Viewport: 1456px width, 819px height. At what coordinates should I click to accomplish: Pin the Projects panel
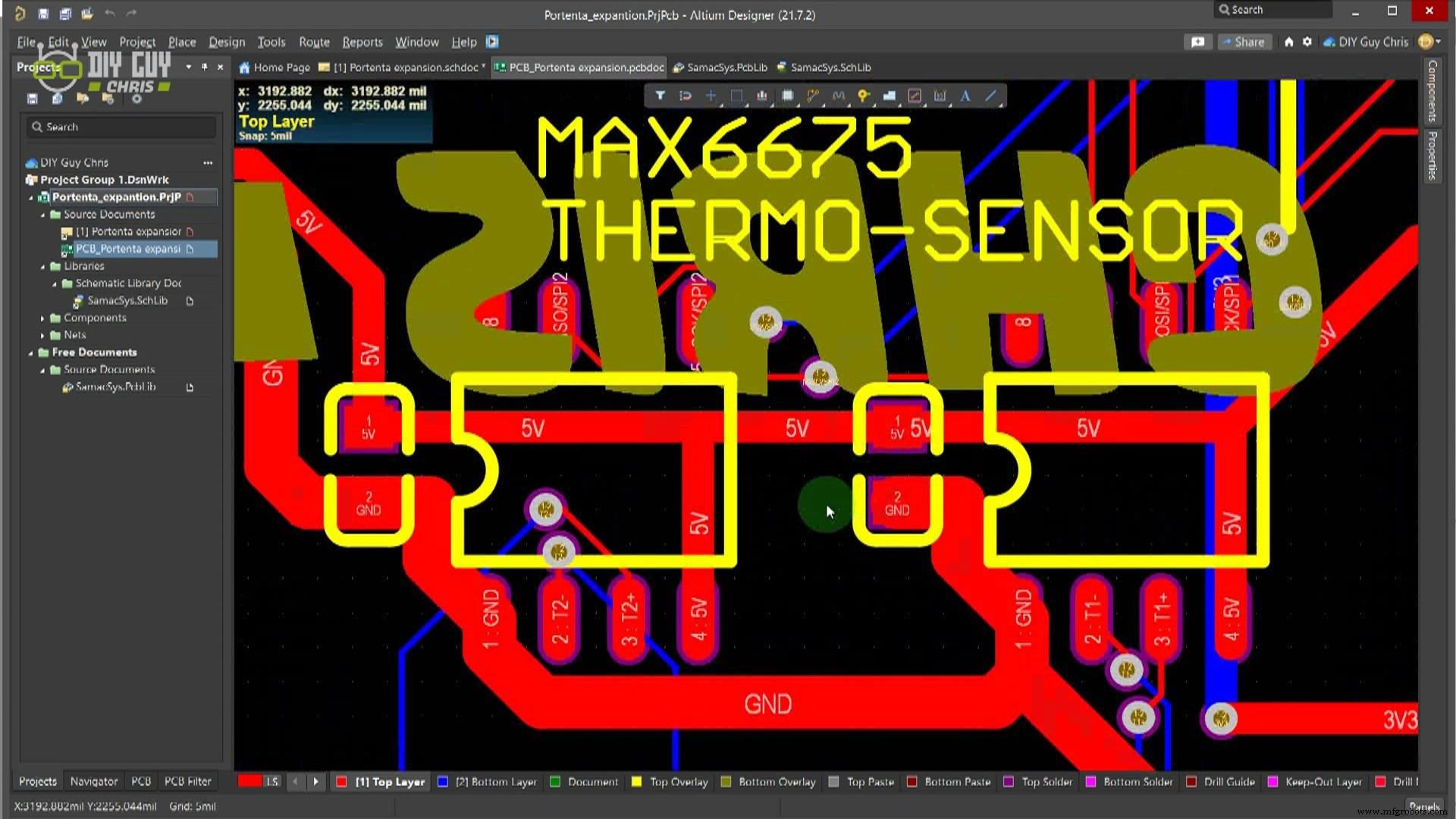(204, 67)
